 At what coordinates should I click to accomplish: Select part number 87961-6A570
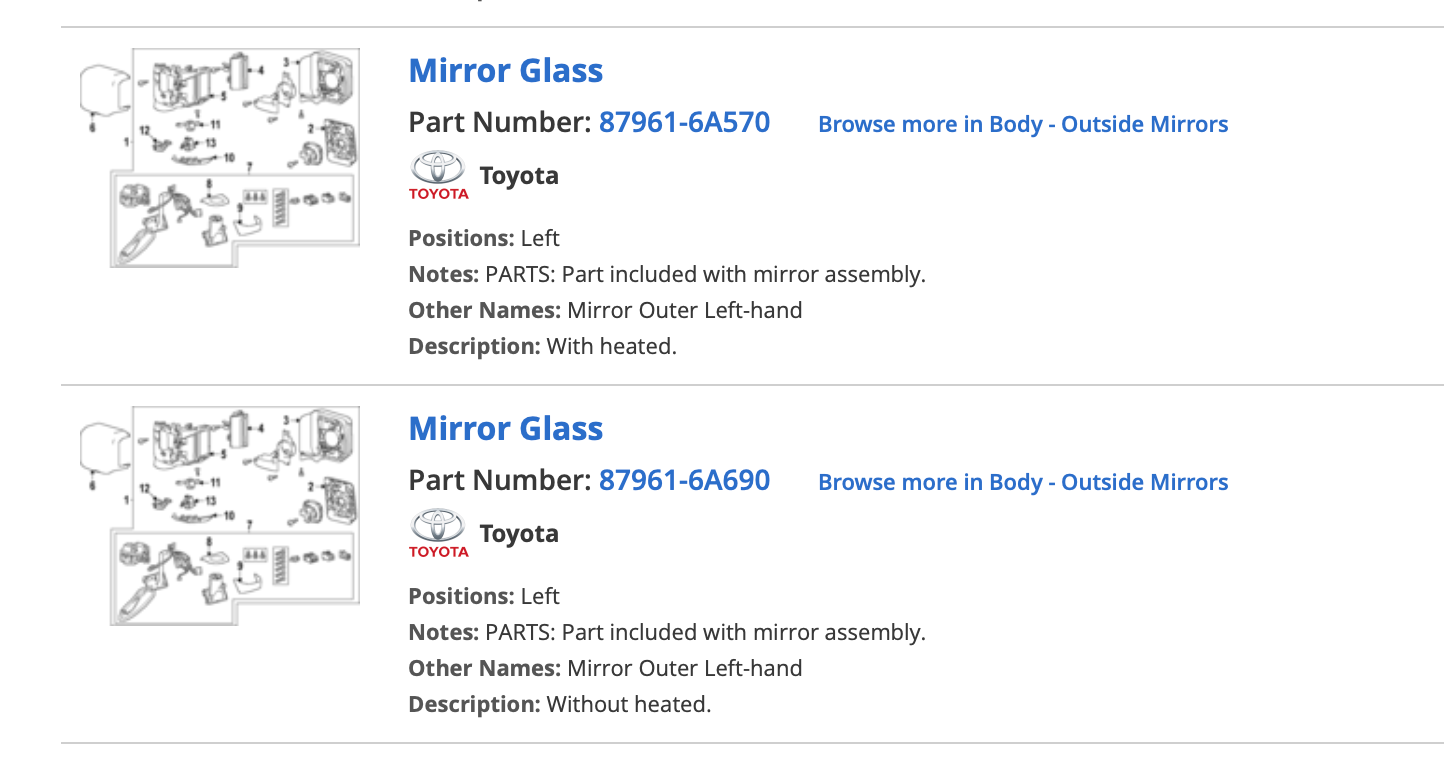pyautogui.click(x=684, y=122)
